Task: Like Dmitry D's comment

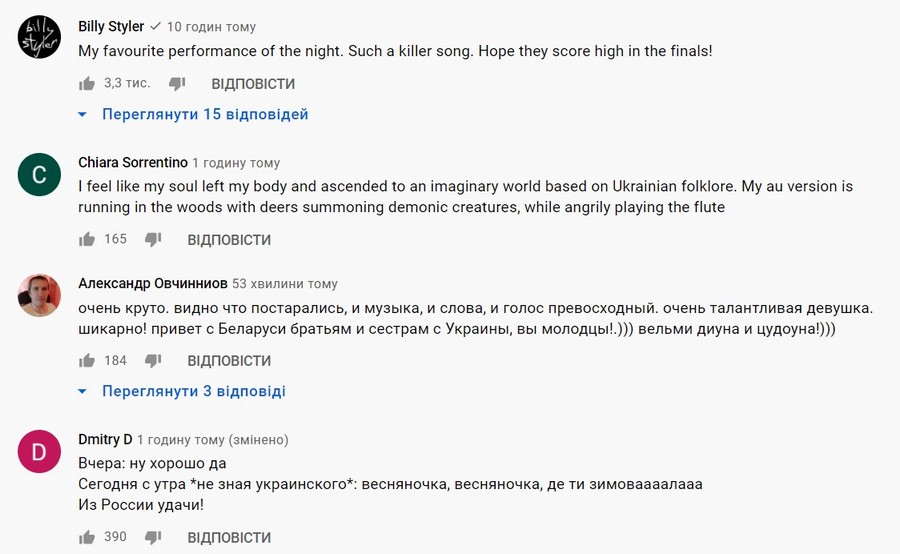Action: [x=87, y=537]
